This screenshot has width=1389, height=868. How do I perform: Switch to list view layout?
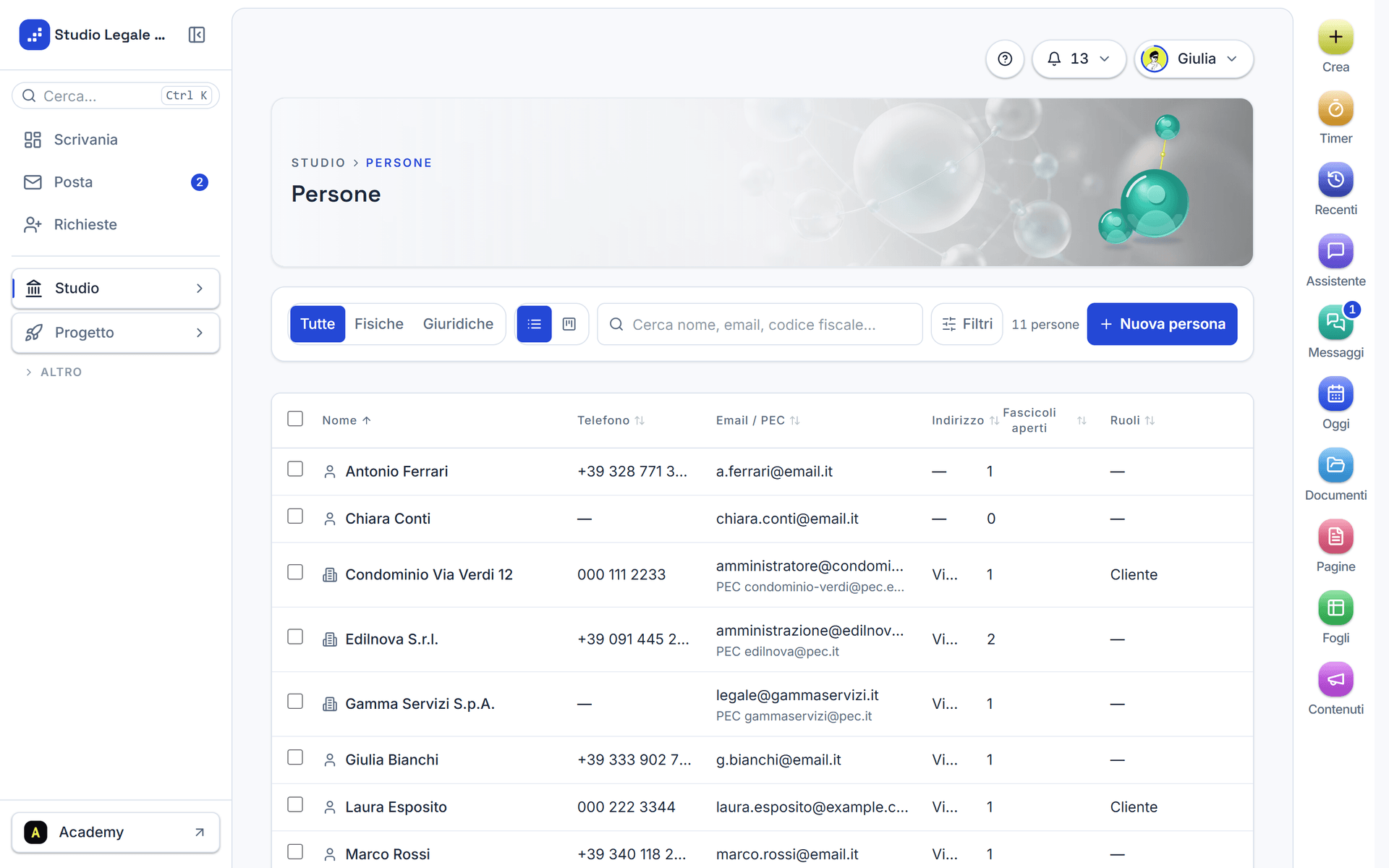click(534, 324)
